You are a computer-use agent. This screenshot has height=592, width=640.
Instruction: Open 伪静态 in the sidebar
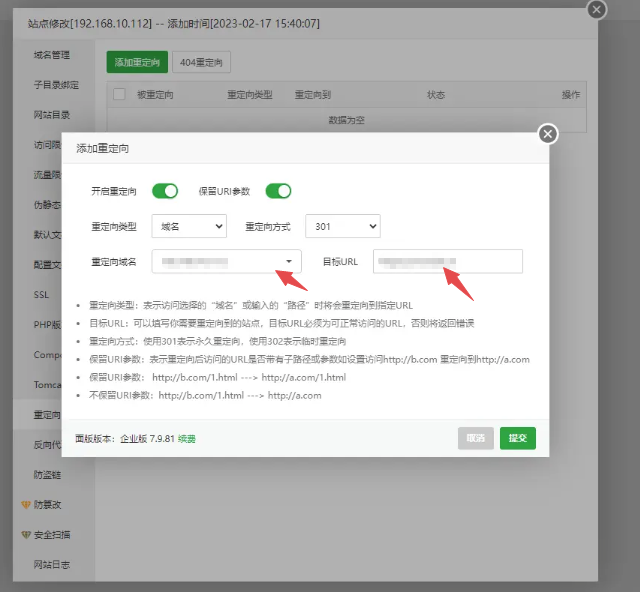[47, 205]
